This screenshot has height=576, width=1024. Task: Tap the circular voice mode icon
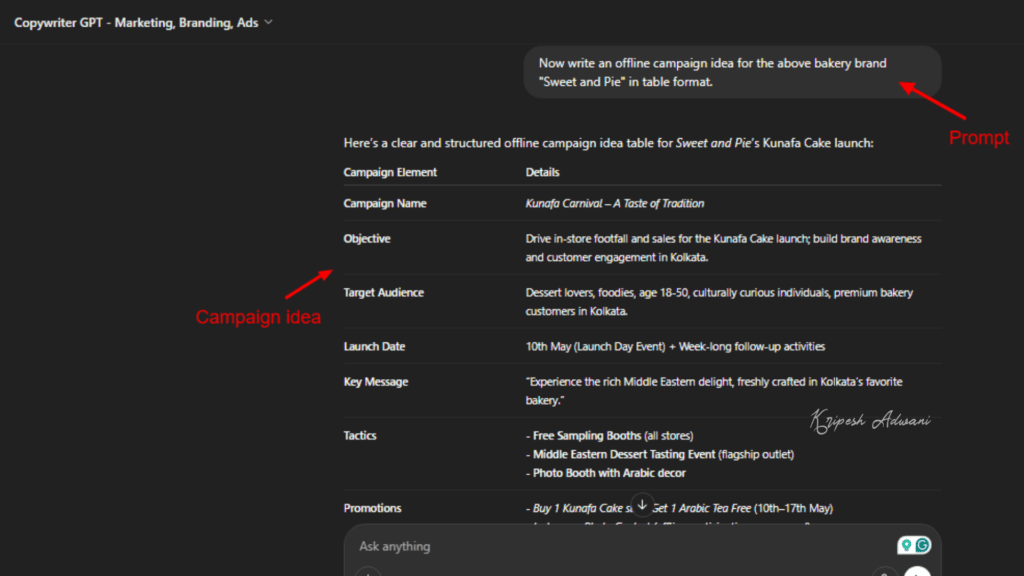pyautogui.click(x=917, y=572)
